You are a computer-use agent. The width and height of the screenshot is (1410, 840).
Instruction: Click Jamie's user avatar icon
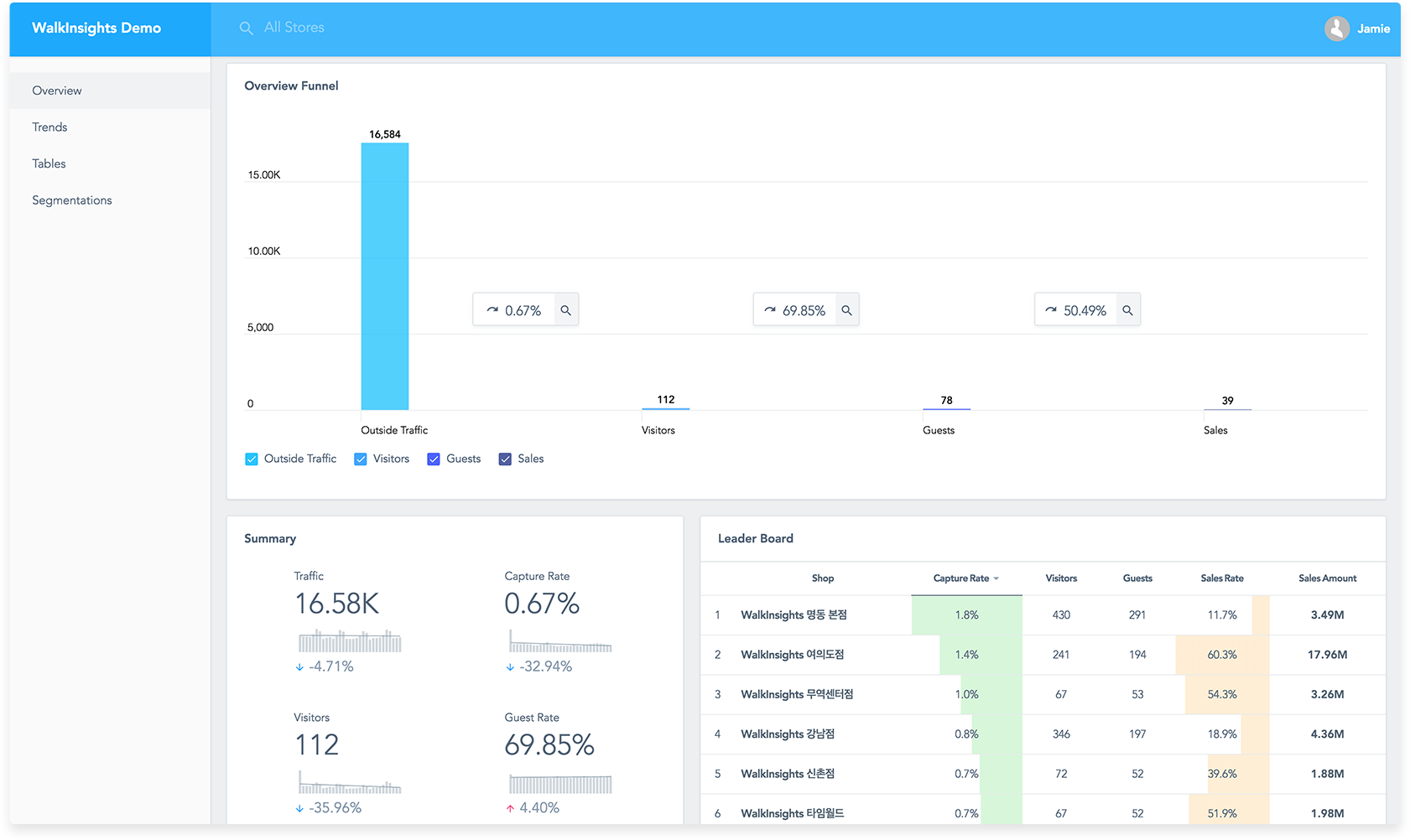(x=1336, y=29)
